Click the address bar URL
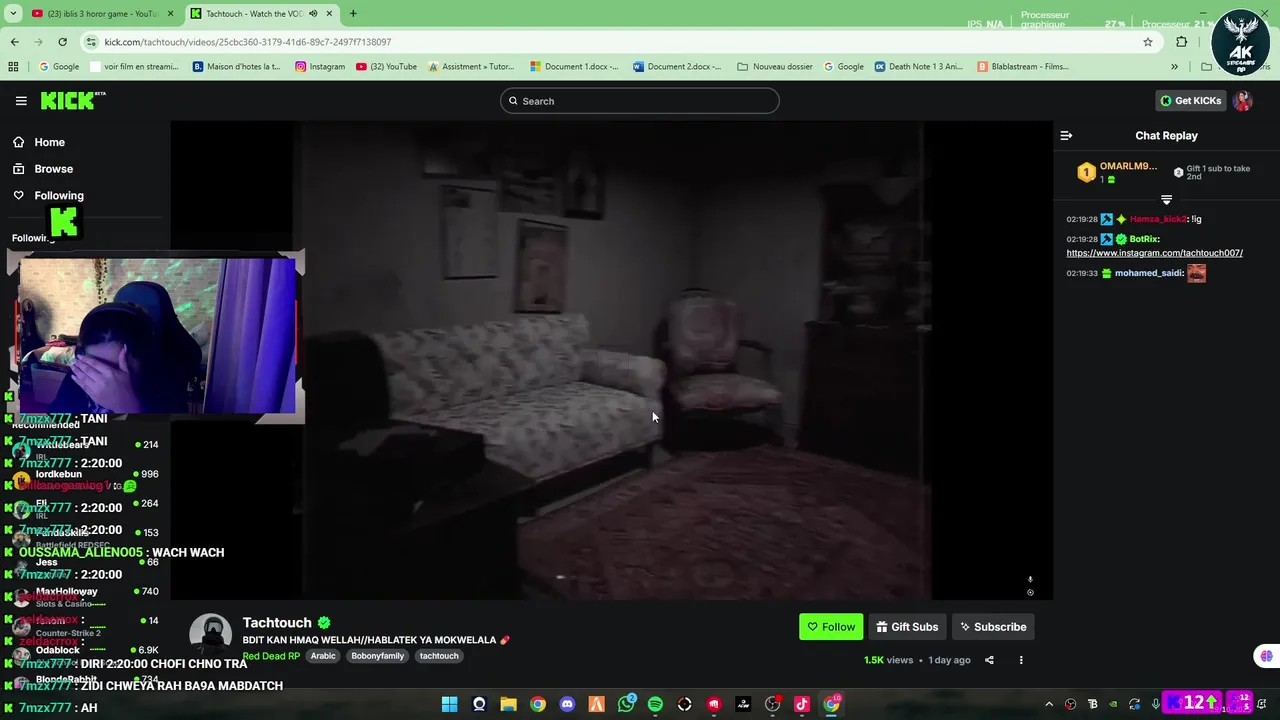Image resolution: width=1280 pixels, height=720 pixels. (x=248, y=42)
